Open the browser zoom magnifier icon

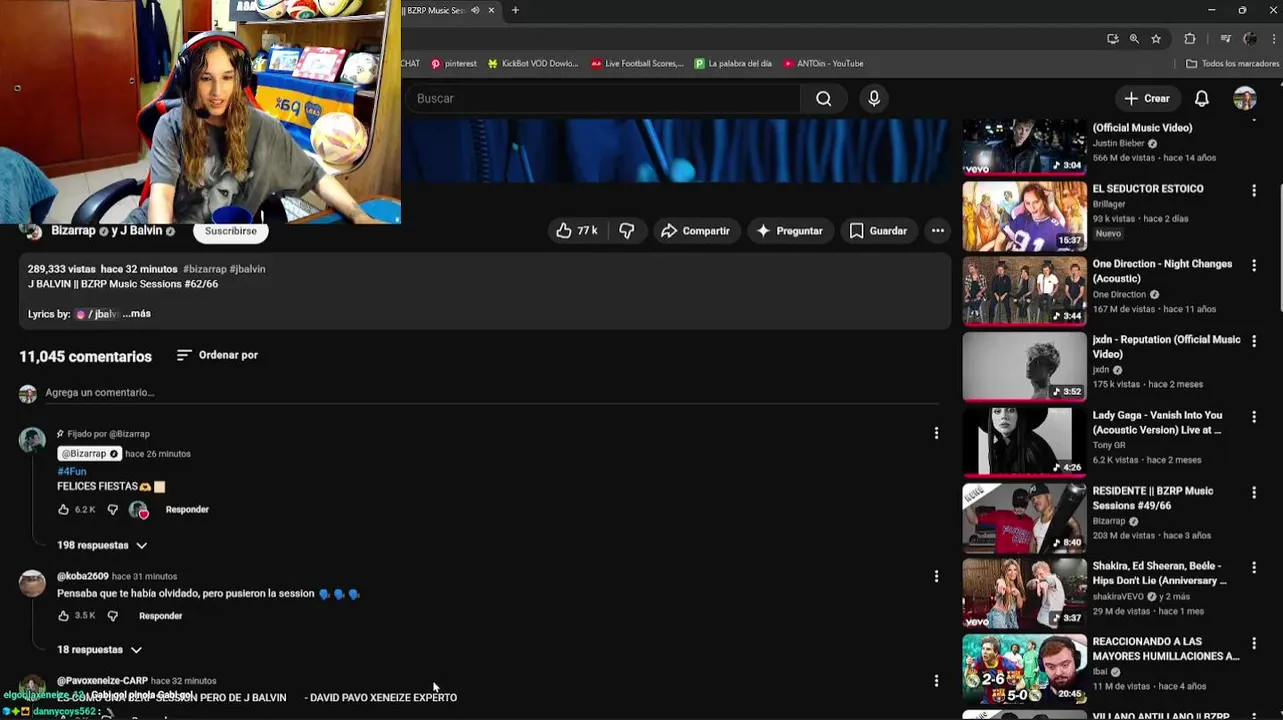coord(1134,39)
